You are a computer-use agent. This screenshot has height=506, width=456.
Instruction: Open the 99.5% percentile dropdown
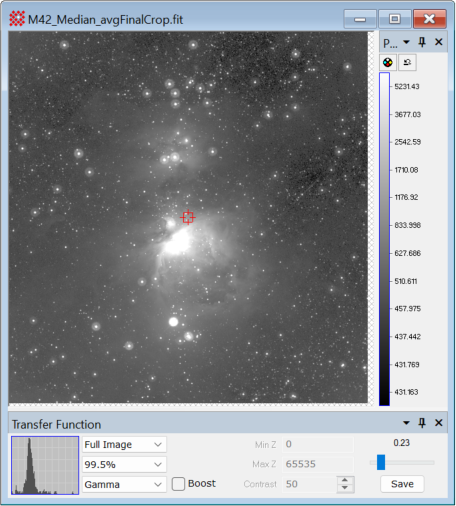pos(124,464)
